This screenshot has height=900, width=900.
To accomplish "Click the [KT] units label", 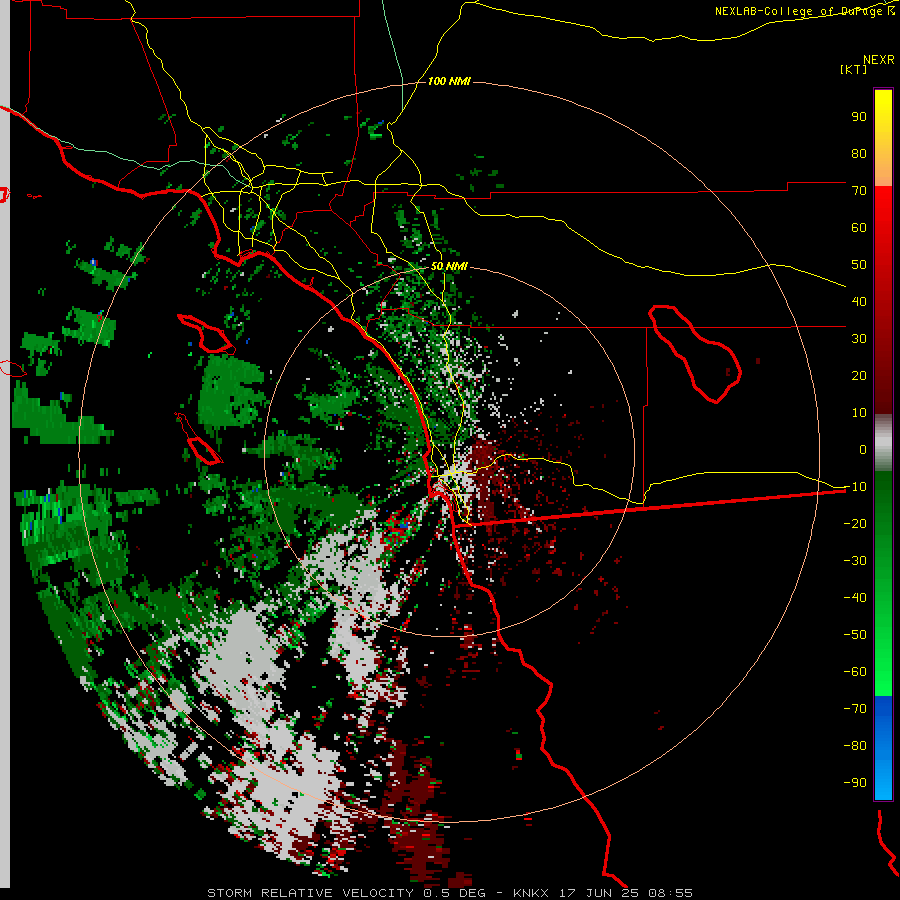I will click(x=854, y=69).
